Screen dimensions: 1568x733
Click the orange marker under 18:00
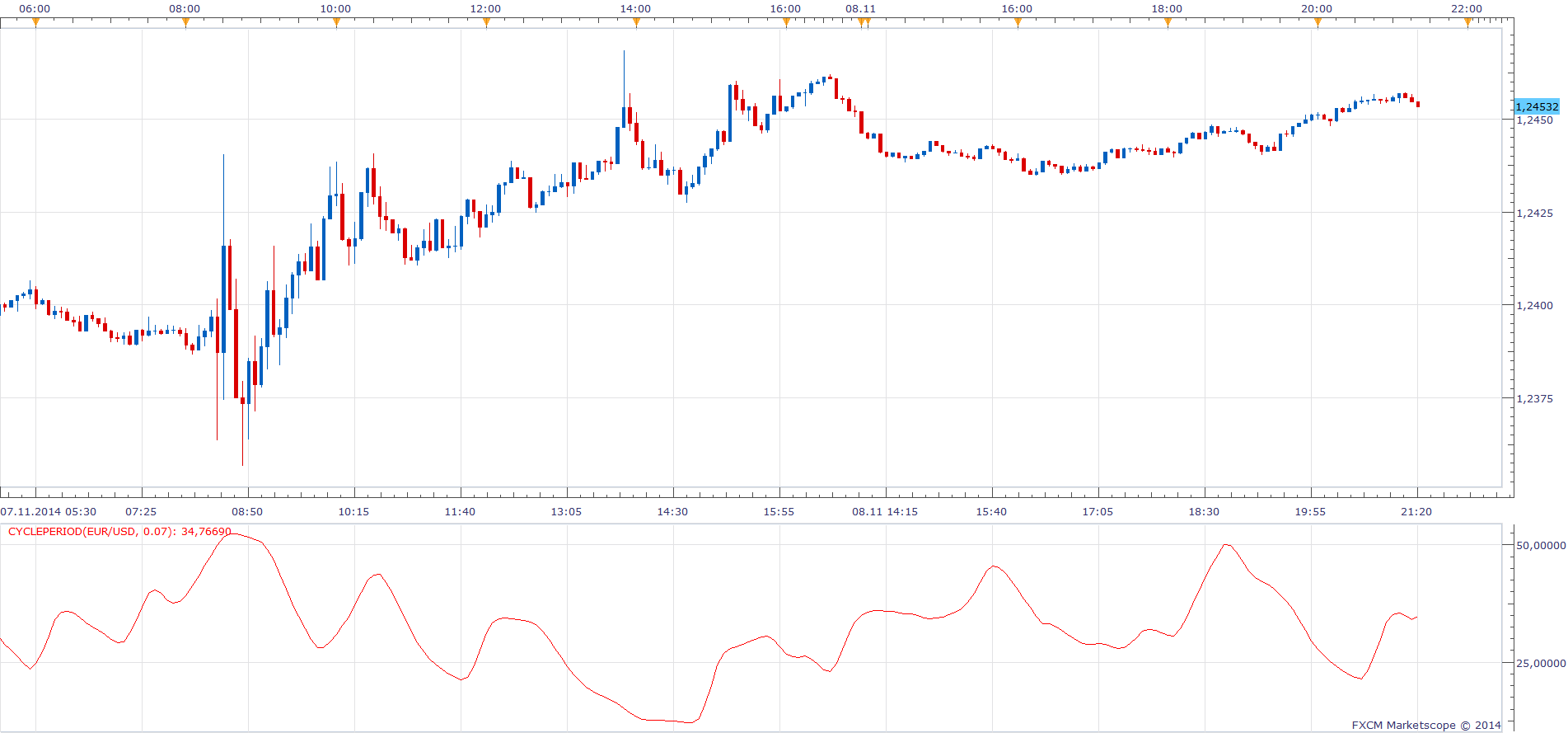coord(1168,23)
